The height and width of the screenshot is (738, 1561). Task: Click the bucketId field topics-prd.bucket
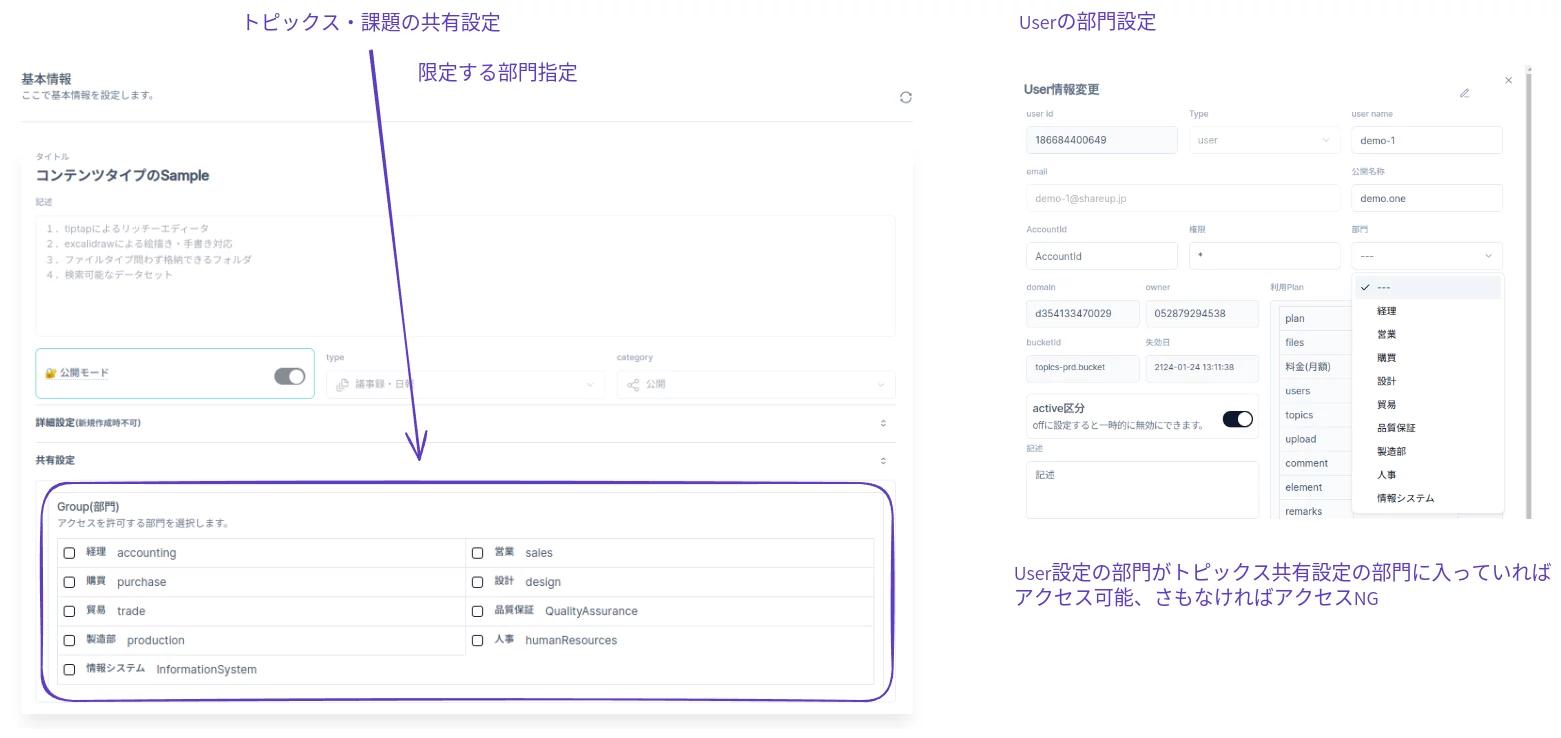coord(1082,367)
